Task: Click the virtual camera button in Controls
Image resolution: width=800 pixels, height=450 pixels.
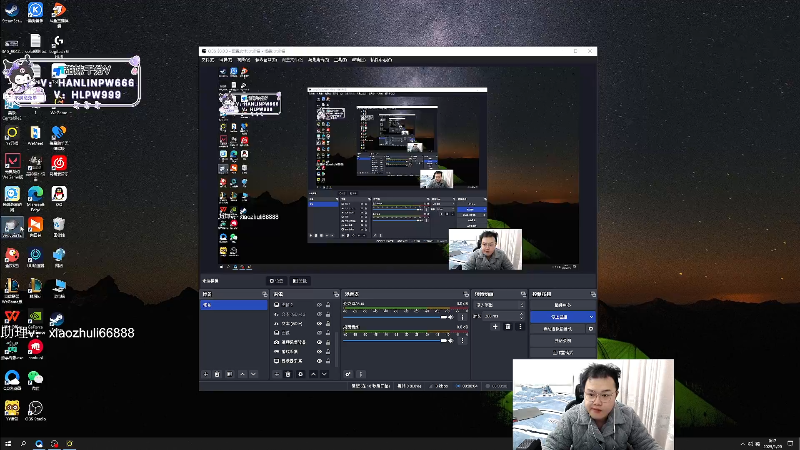Action: pyautogui.click(x=558, y=329)
